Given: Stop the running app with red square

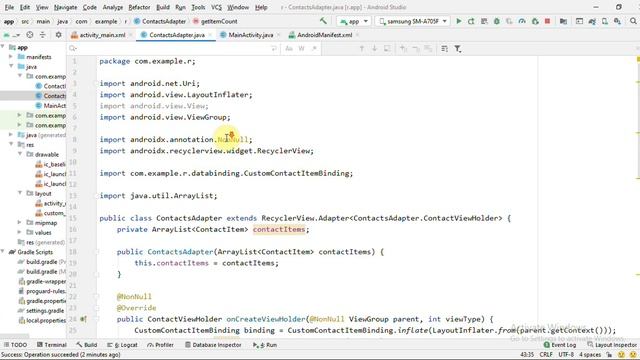Looking at the screenshot, I should (548, 21).
